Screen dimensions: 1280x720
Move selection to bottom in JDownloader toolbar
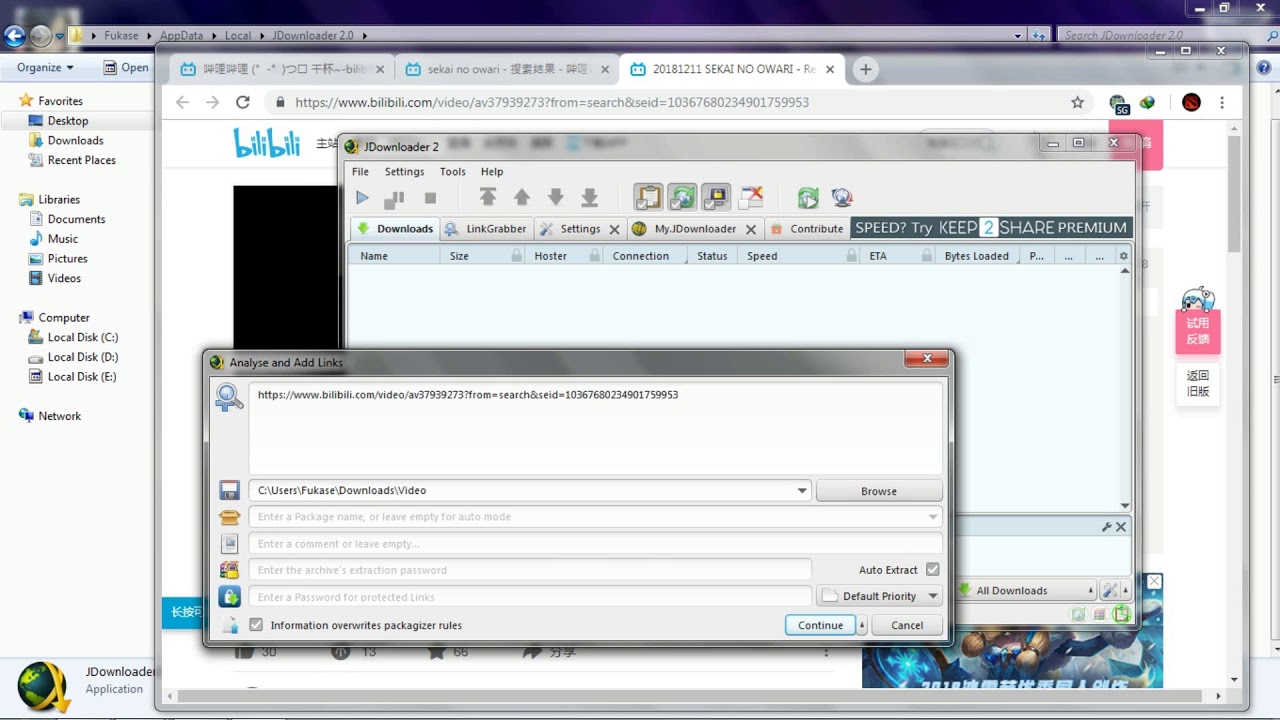pyautogui.click(x=589, y=197)
